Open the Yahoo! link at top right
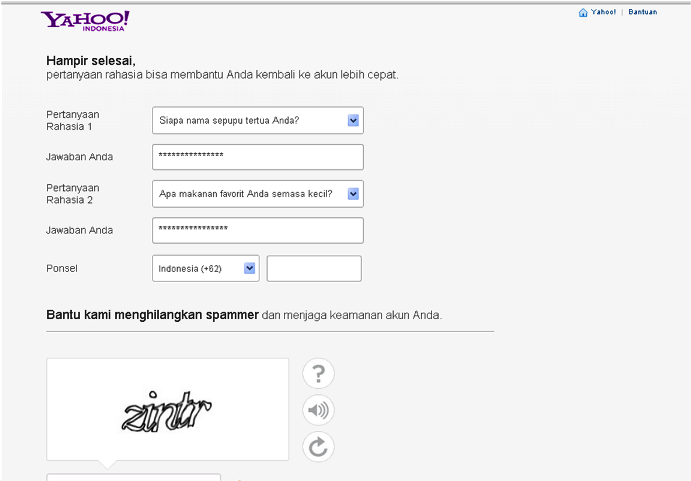 [603, 12]
